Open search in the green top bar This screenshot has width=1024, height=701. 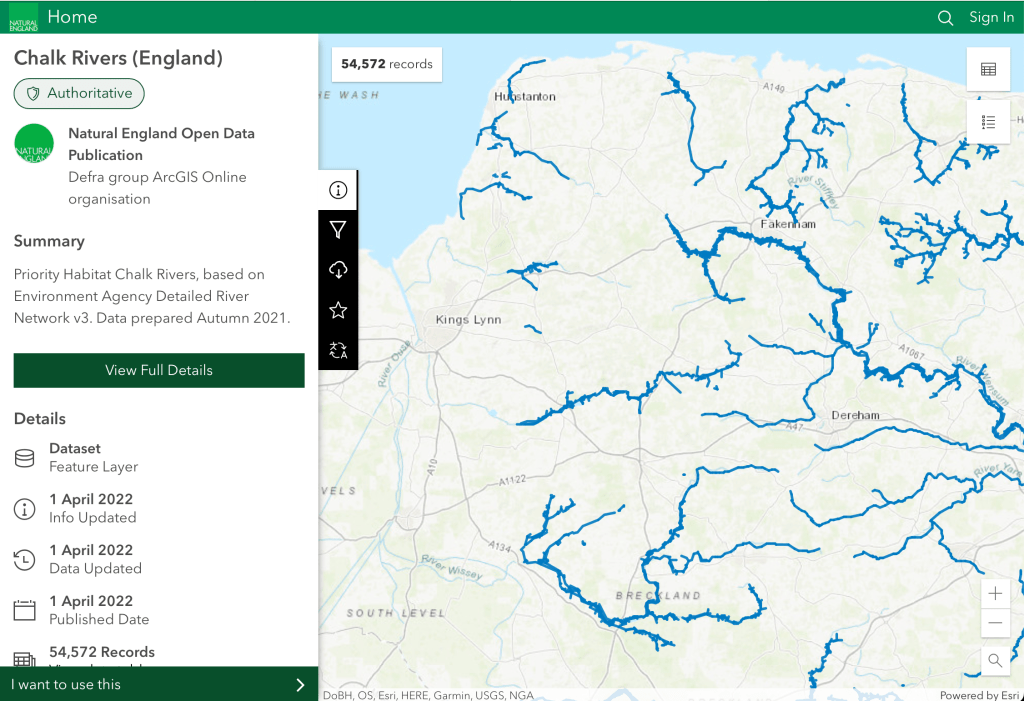click(945, 17)
